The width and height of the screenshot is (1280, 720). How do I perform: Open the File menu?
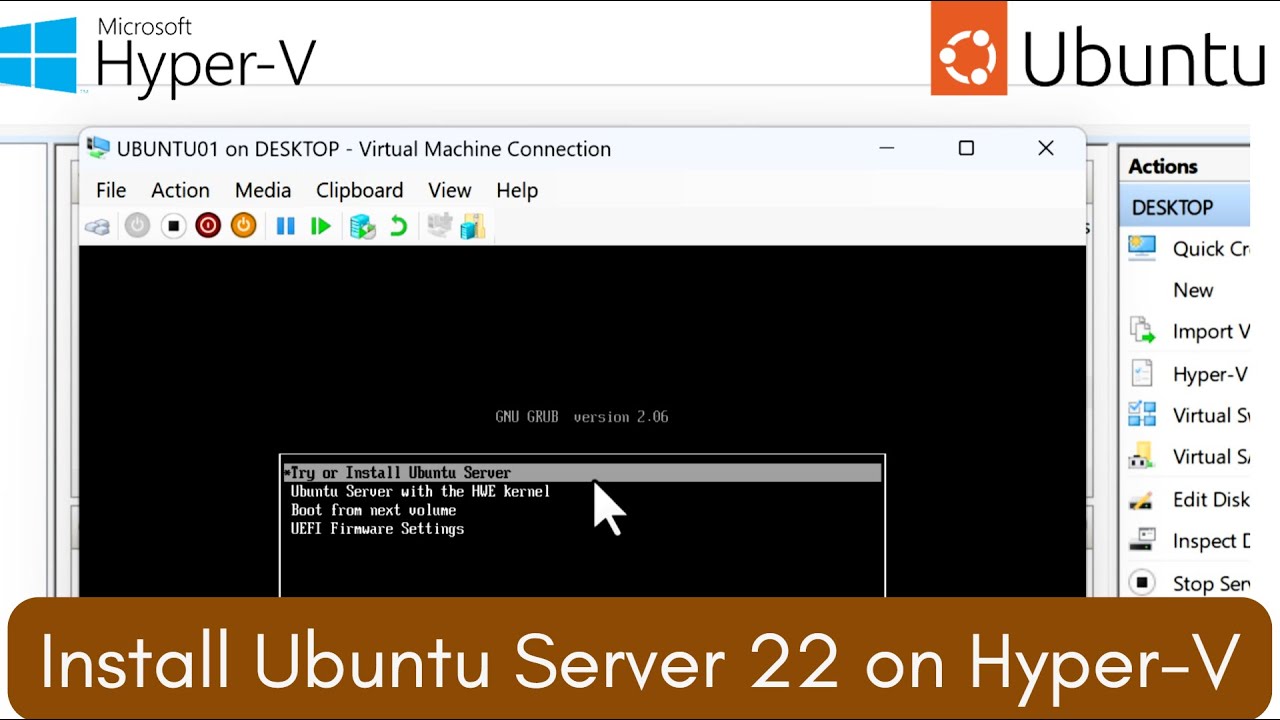(x=111, y=190)
